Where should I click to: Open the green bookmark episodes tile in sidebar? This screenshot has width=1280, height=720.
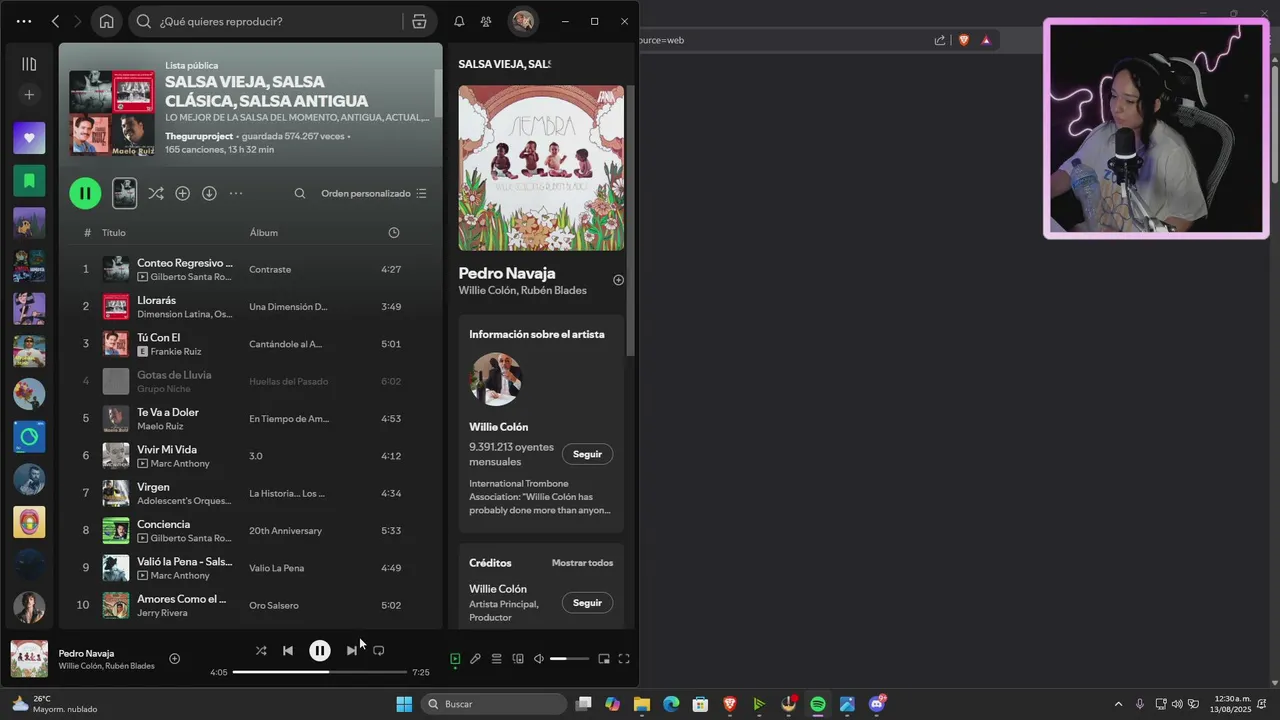[29, 181]
